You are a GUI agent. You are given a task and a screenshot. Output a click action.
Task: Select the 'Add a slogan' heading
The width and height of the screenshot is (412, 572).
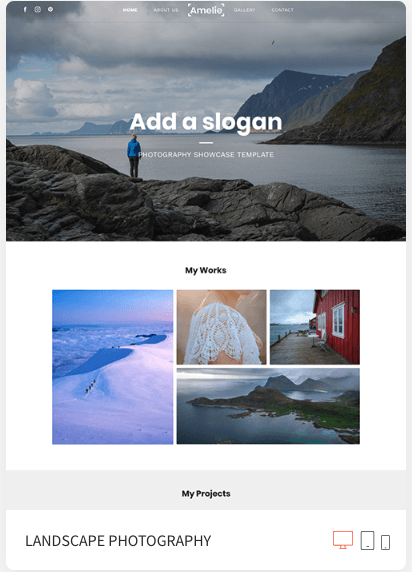click(206, 122)
